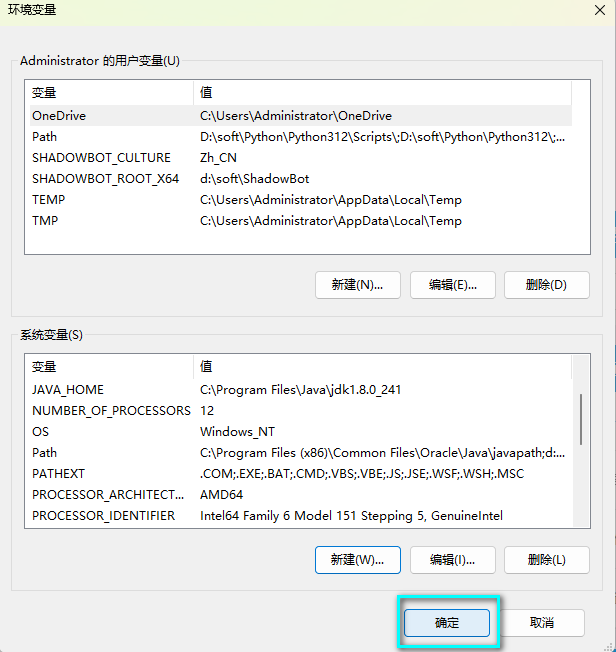Click the 值 column header in system variables

[x=383, y=366]
